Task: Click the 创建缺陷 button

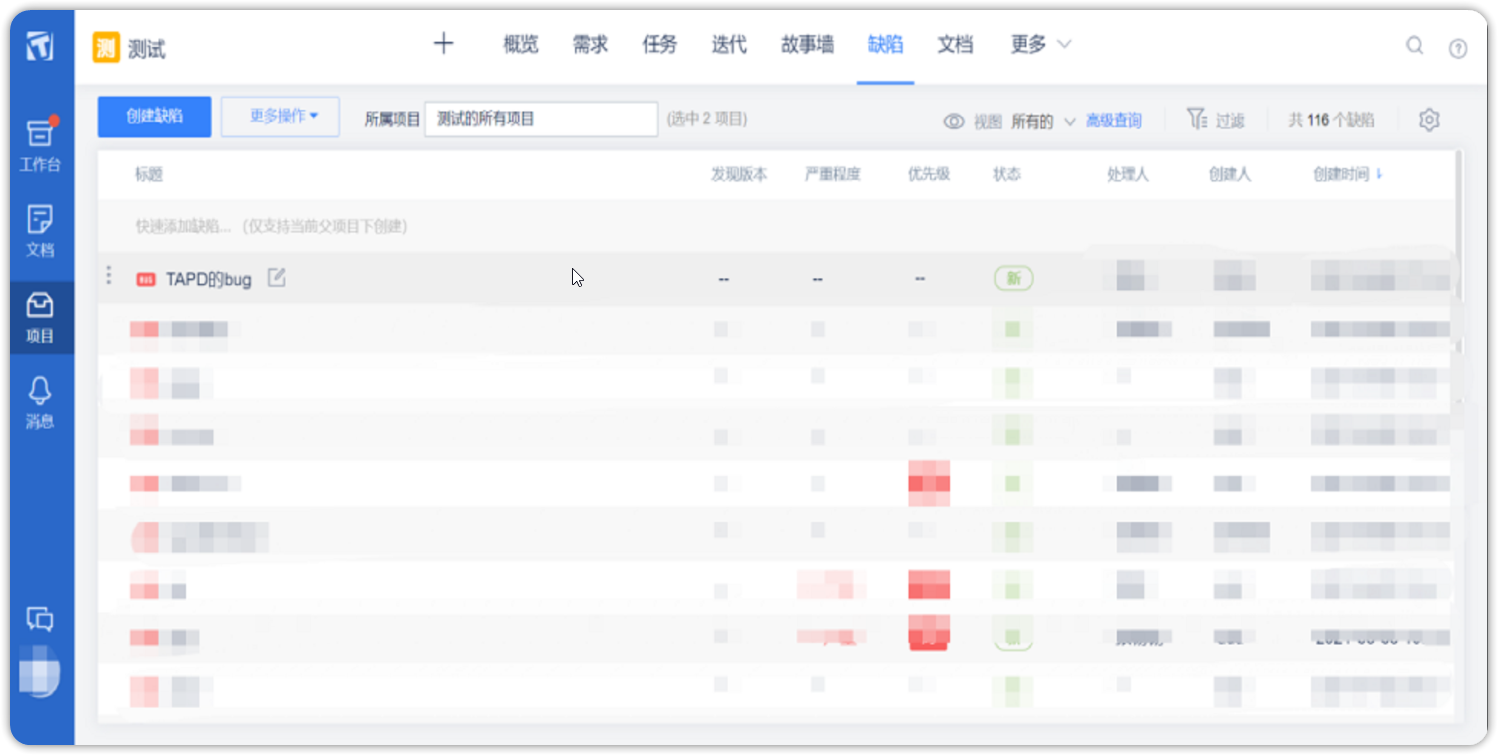Action: [154, 117]
